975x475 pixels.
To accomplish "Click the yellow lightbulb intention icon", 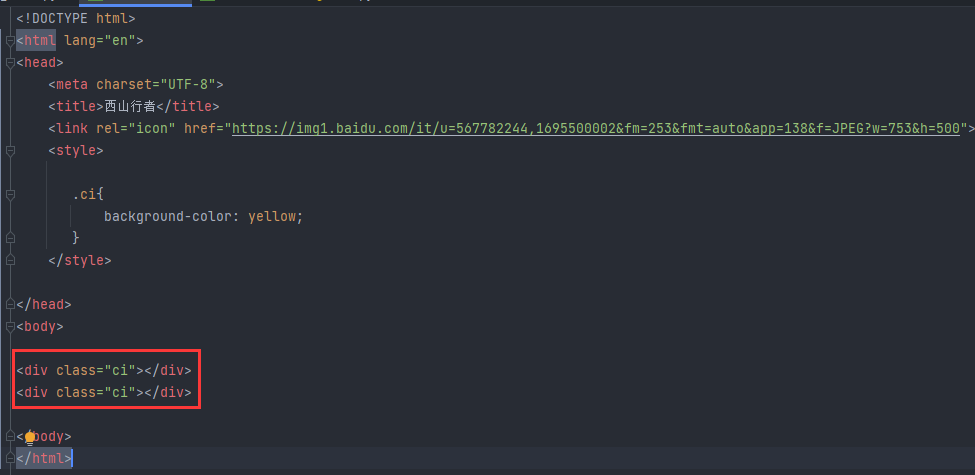I will pos(31,436).
